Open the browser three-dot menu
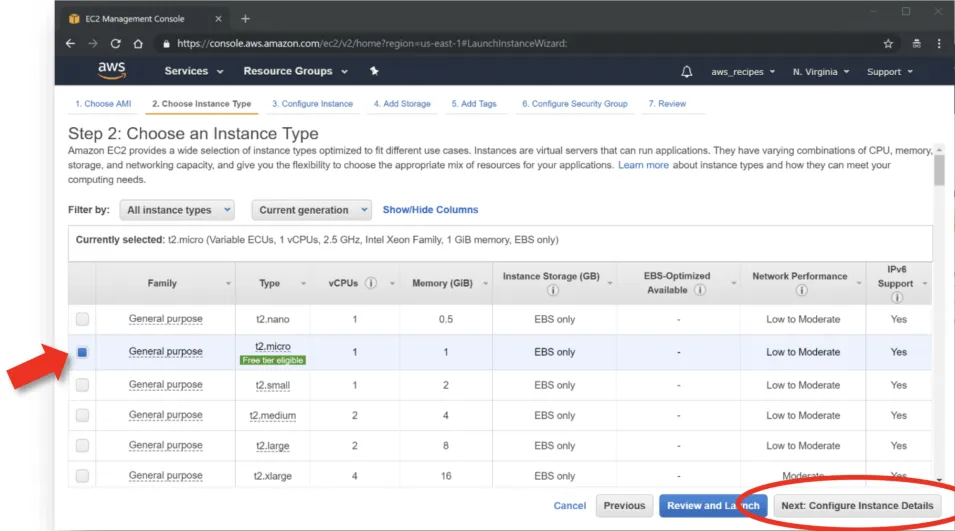This screenshot has width=955, height=531. point(939,43)
